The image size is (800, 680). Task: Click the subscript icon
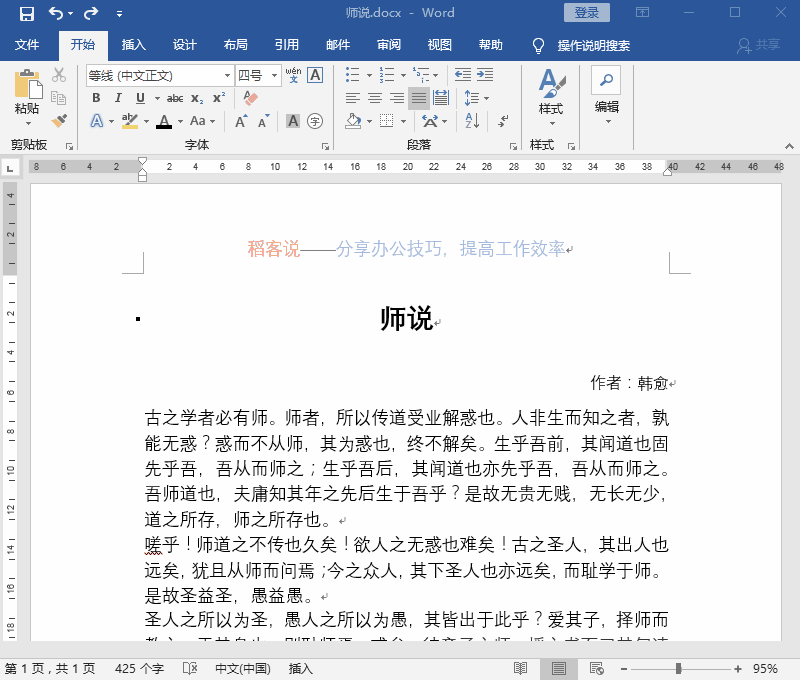196,97
